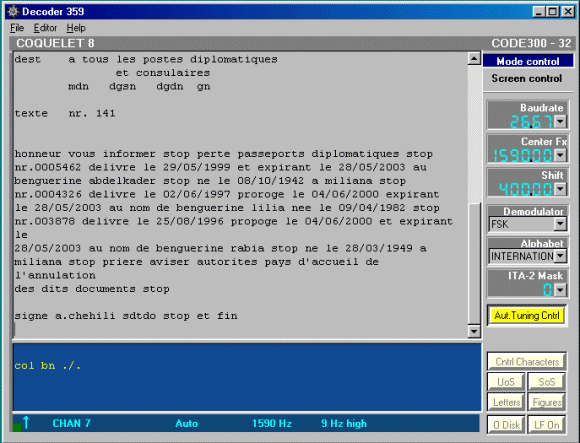Click the scroll down arrow of text pane
This screenshot has height=443, width=580.
pyautogui.click(x=474, y=331)
